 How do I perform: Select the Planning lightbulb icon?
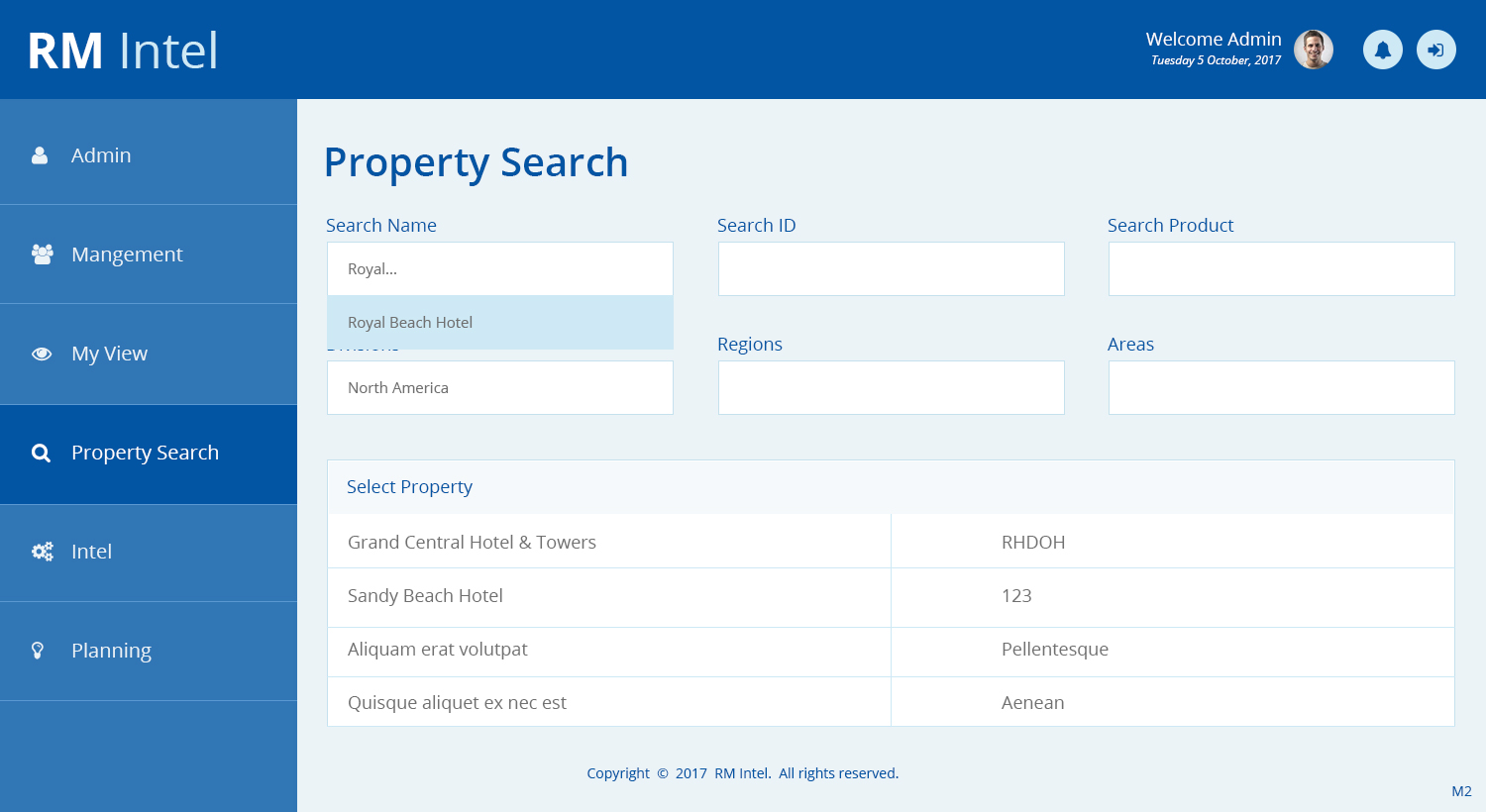[38, 650]
